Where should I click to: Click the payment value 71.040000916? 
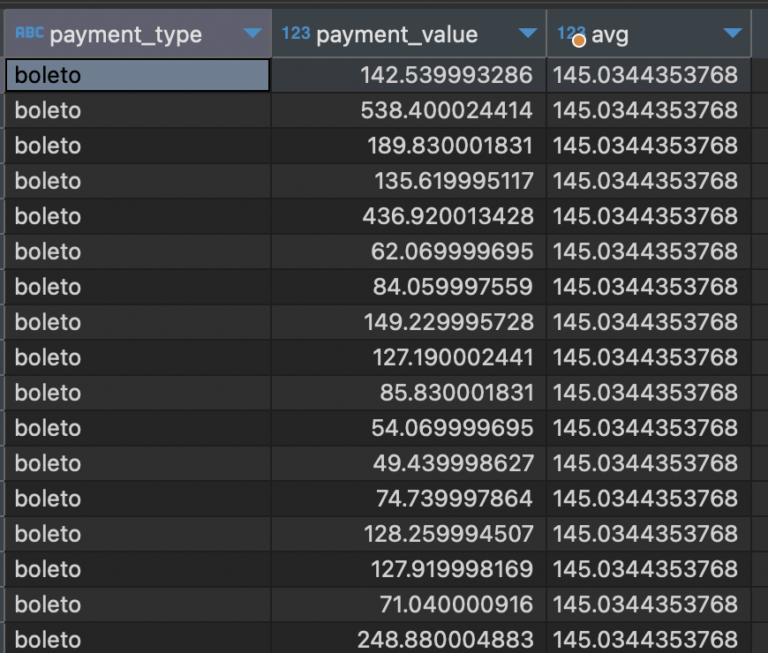(x=456, y=604)
